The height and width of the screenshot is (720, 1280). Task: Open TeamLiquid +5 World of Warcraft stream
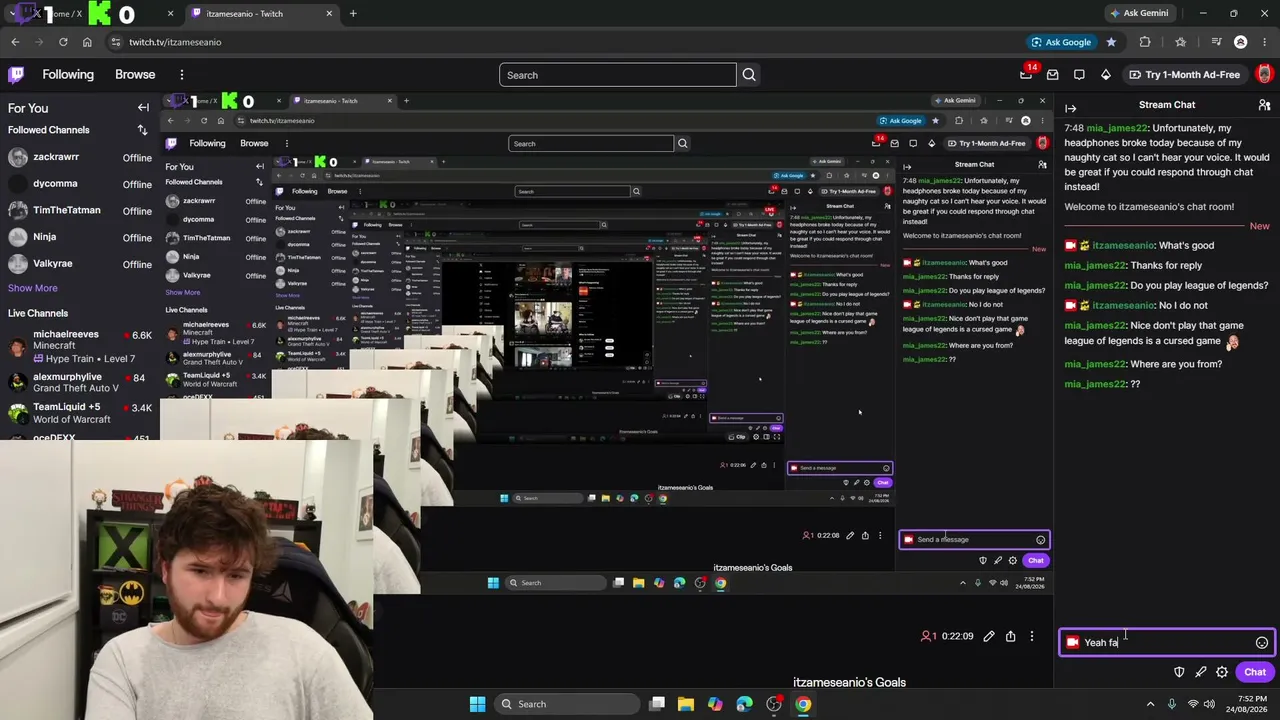pos(80,413)
